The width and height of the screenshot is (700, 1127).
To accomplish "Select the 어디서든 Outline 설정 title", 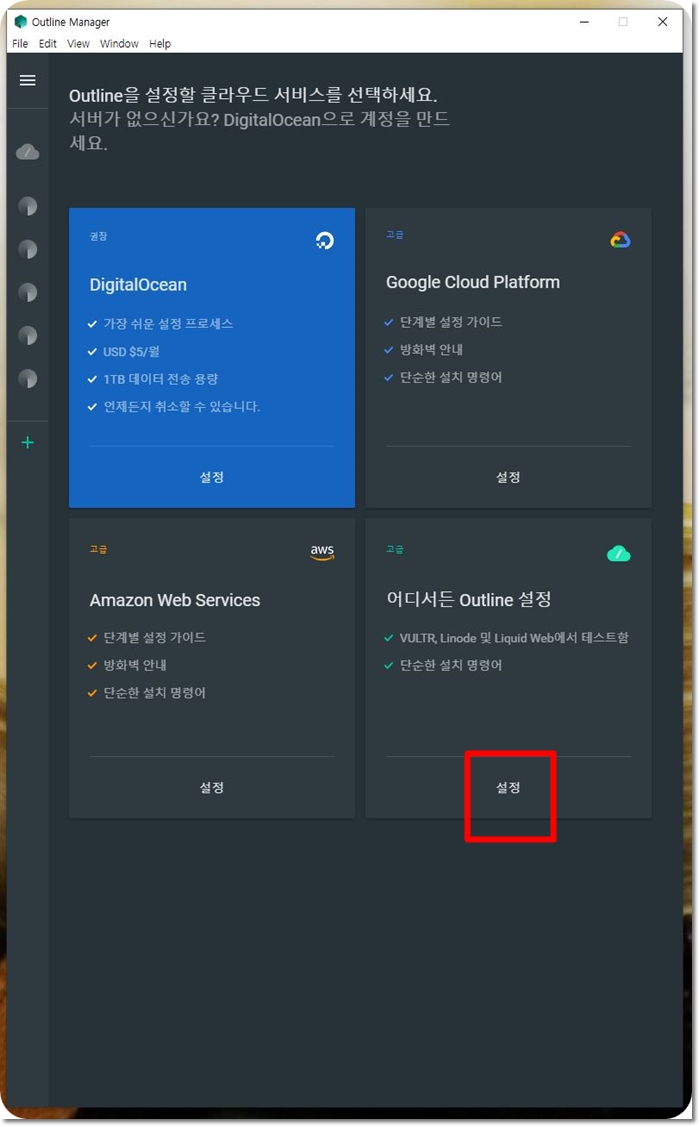I will click(x=469, y=599).
